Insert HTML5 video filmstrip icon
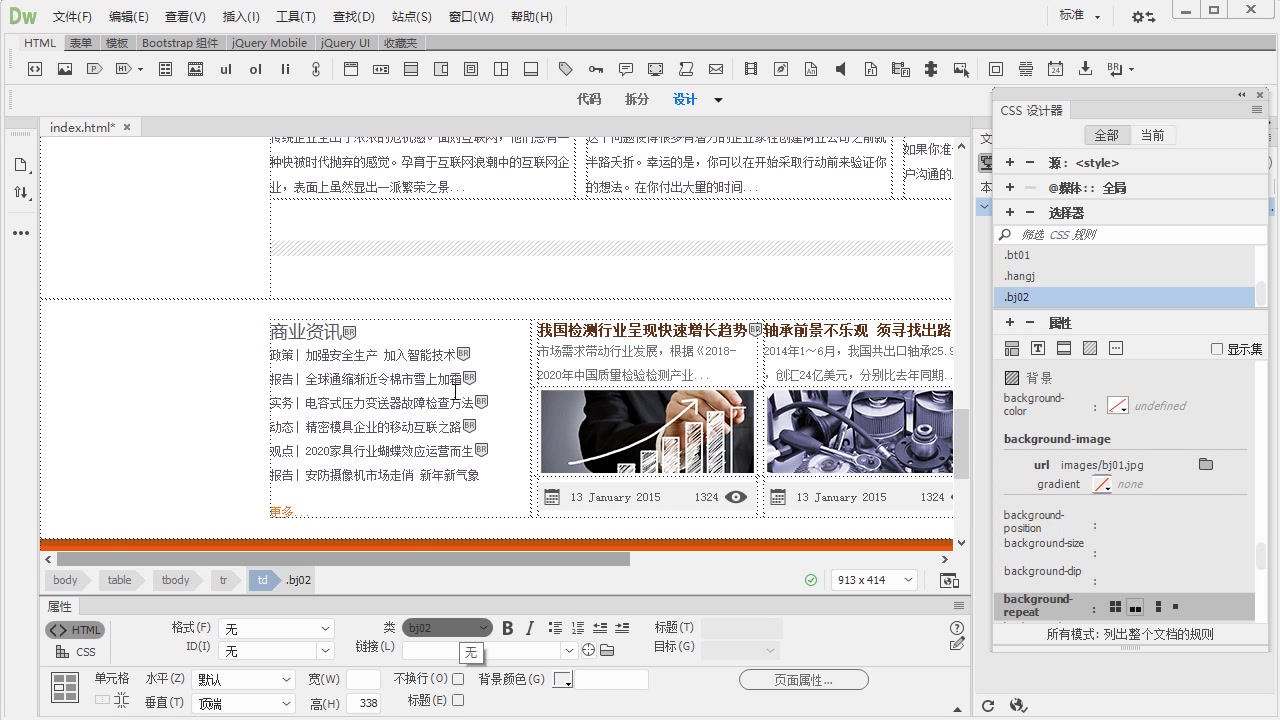1280x720 pixels. coord(751,69)
